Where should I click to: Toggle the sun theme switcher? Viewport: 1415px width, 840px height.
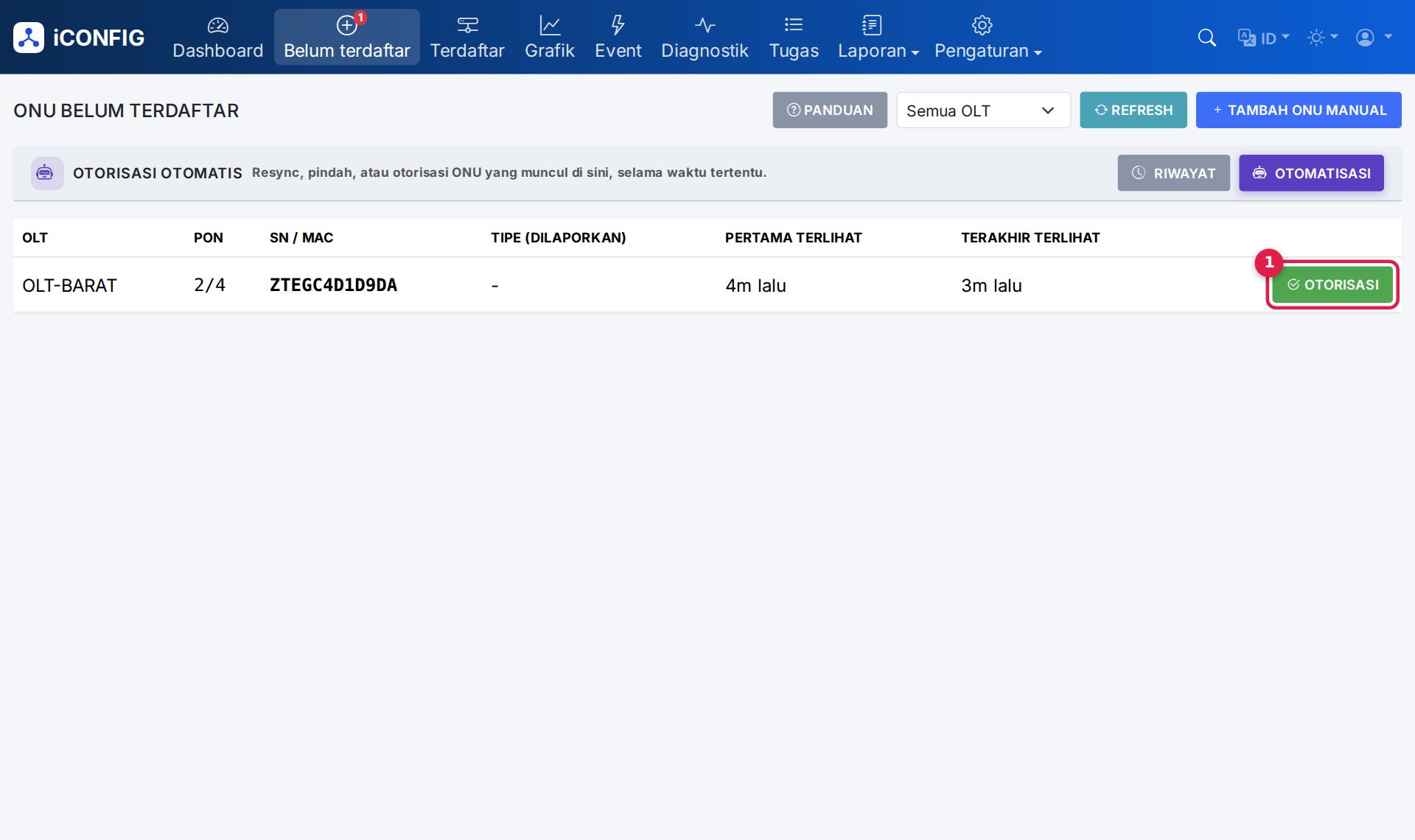1322,38
